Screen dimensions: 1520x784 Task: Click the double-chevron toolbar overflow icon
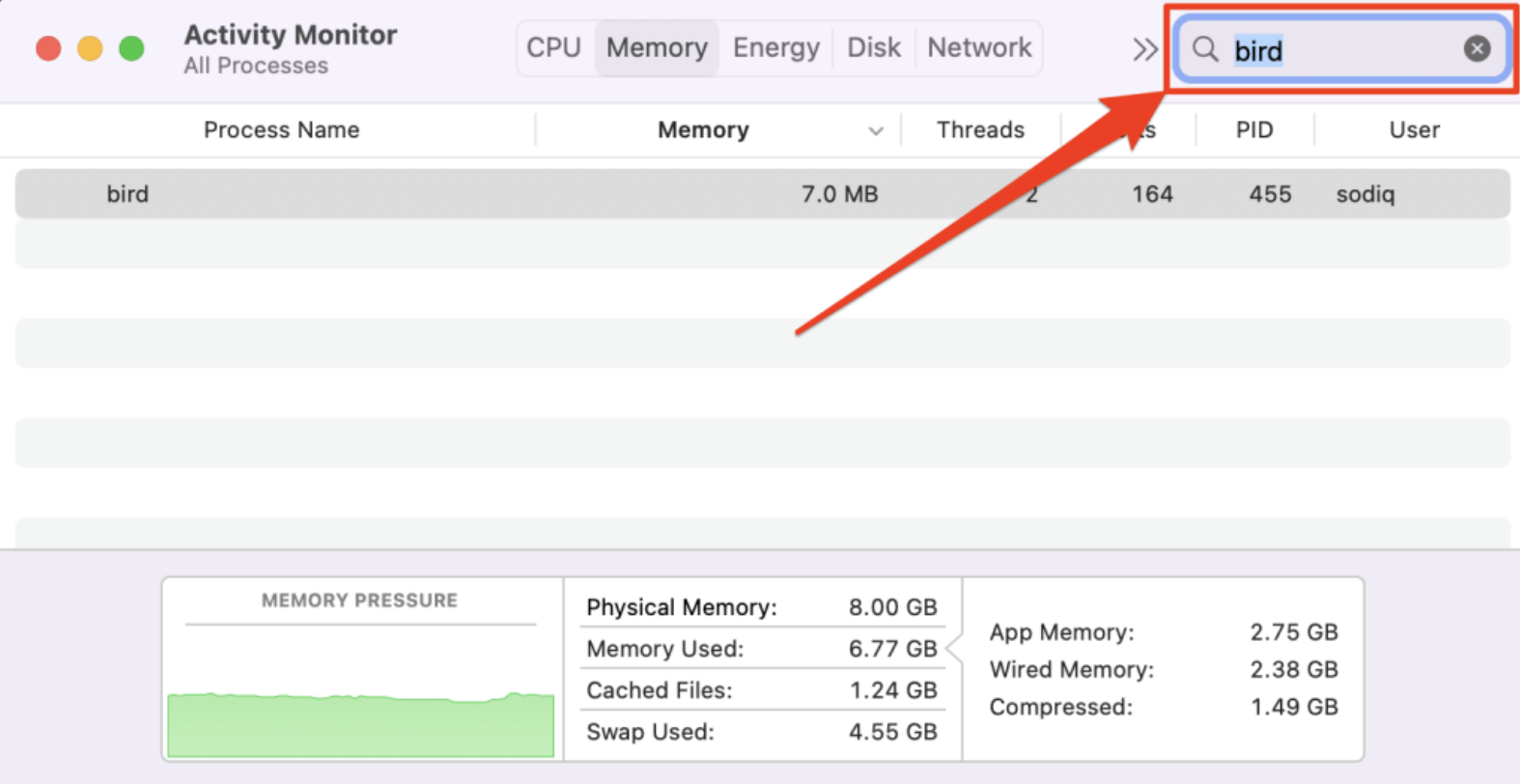(x=1144, y=48)
